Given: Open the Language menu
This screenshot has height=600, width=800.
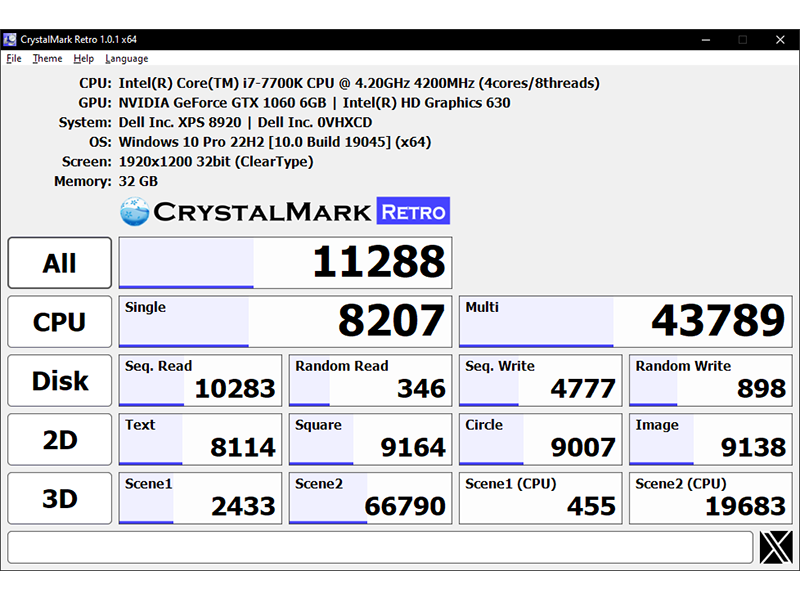Looking at the screenshot, I should (126, 59).
